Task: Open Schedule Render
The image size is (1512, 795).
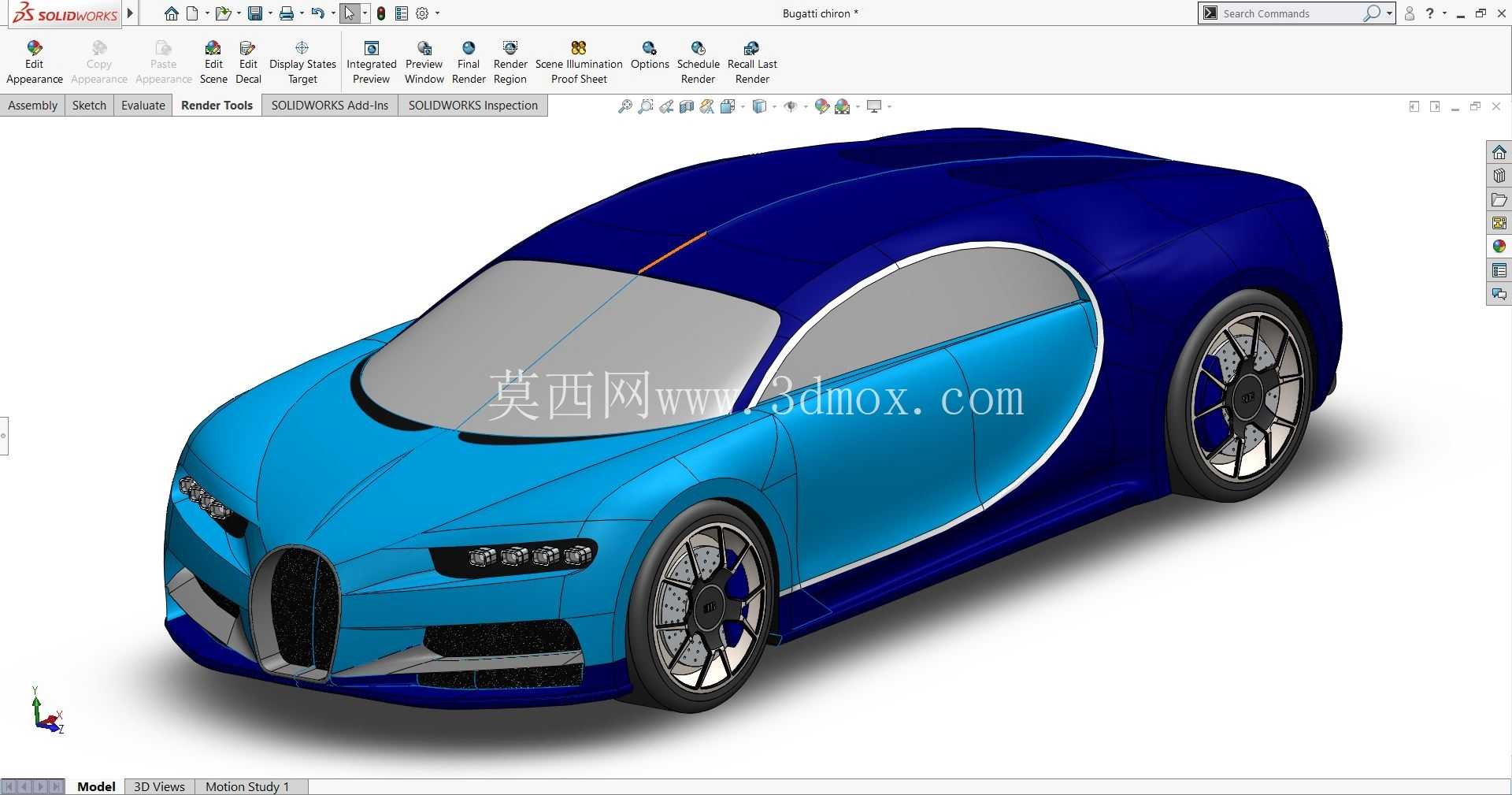Action: click(698, 62)
